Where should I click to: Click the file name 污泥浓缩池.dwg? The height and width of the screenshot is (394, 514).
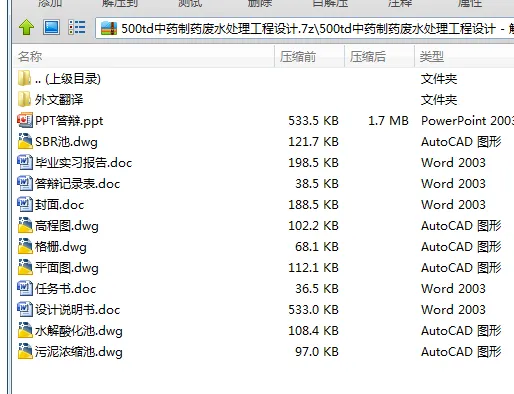[79, 352]
